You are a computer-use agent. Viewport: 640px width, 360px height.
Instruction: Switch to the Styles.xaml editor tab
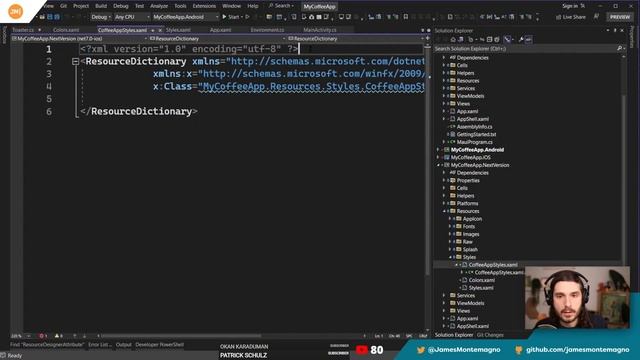pos(178,30)
